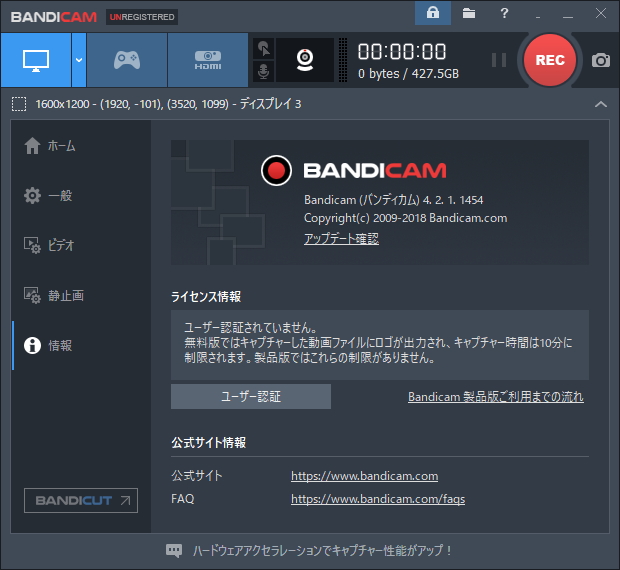This screenshot has width=620, height=570.
Task: Click the hardware acceleration tip message
Action: [322, 550]
